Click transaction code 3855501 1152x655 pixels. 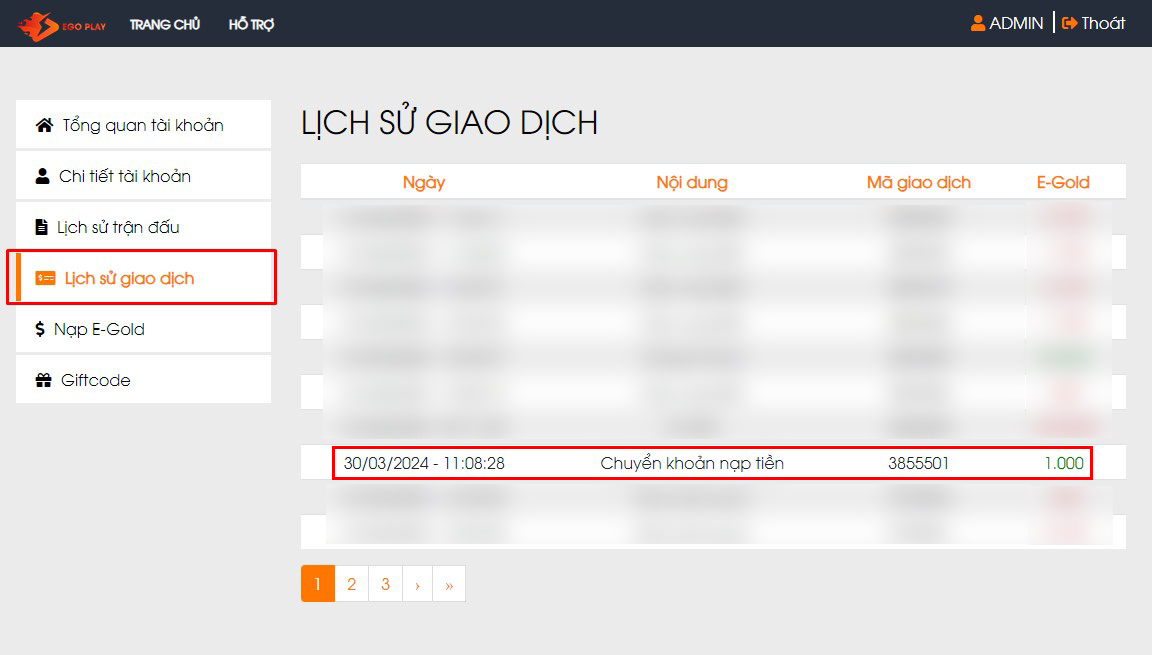tap(918, 463)
